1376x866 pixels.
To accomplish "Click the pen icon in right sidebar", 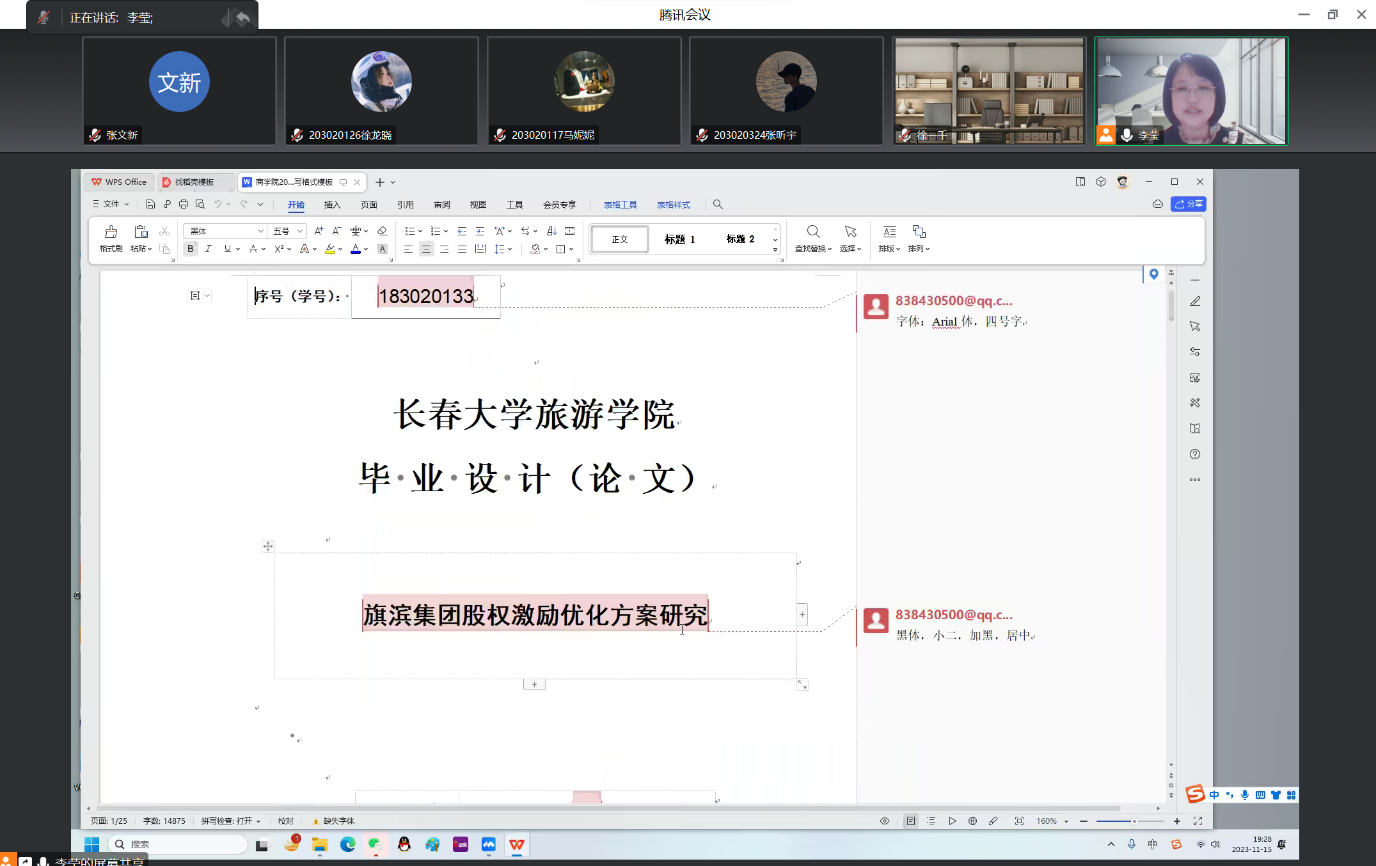I will pos(1195,301).
